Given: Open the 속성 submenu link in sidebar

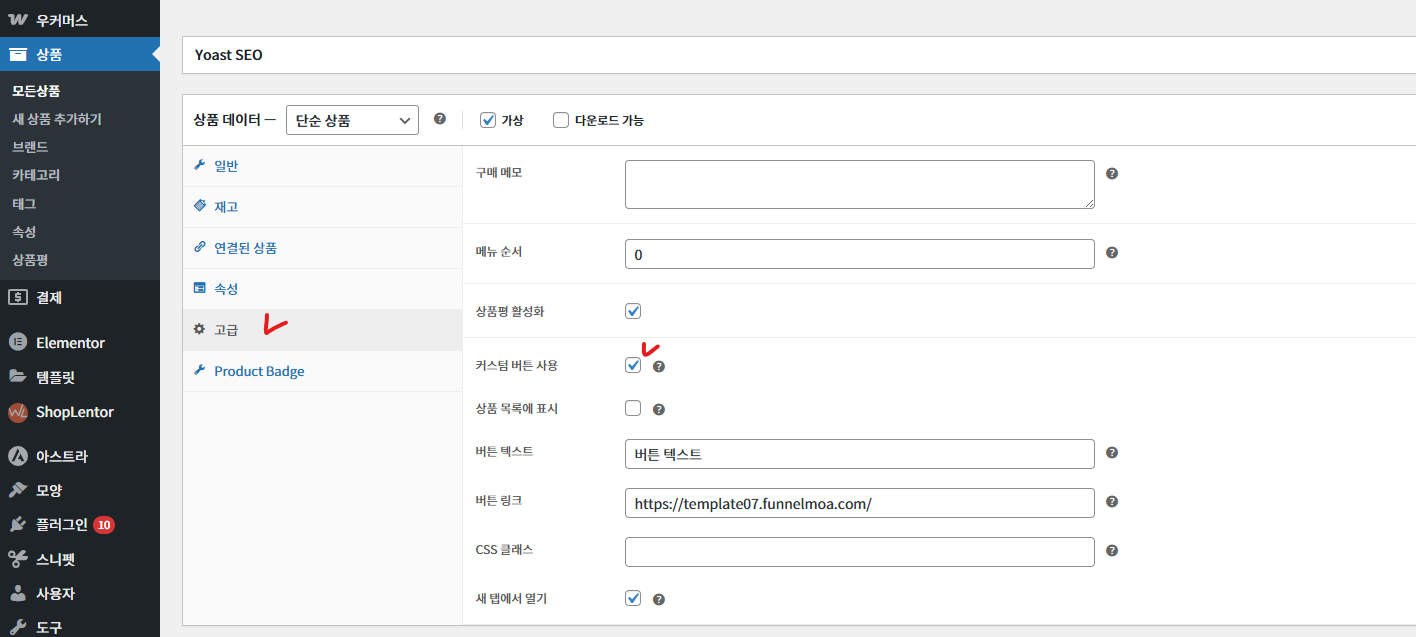Looking at the screenshot, I should coord(24,231).
